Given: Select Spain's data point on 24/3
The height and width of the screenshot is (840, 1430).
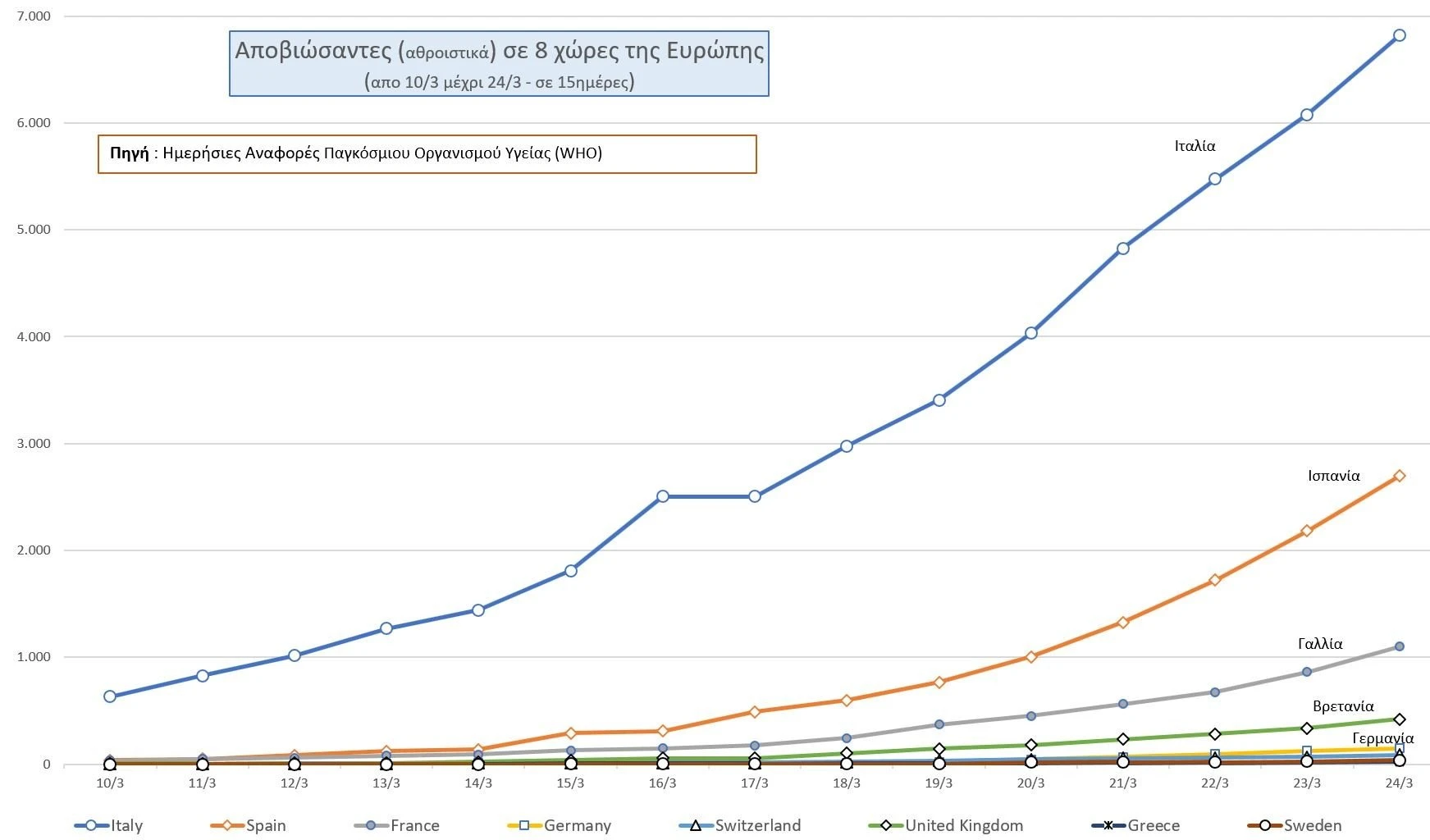Looking at the screenshot, I should [x=1399, y=476].
